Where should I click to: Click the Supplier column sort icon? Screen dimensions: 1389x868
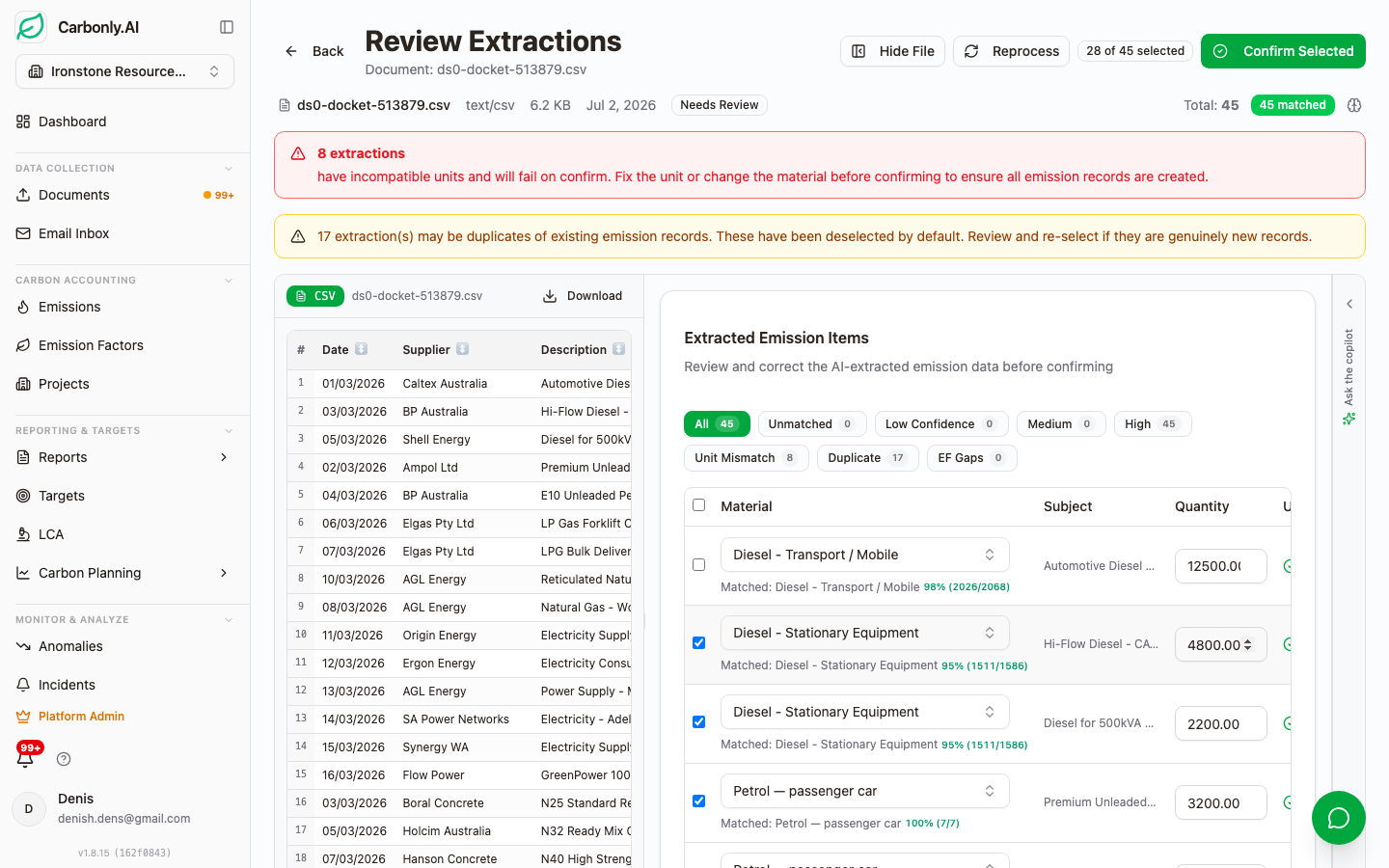coord(462,349)
